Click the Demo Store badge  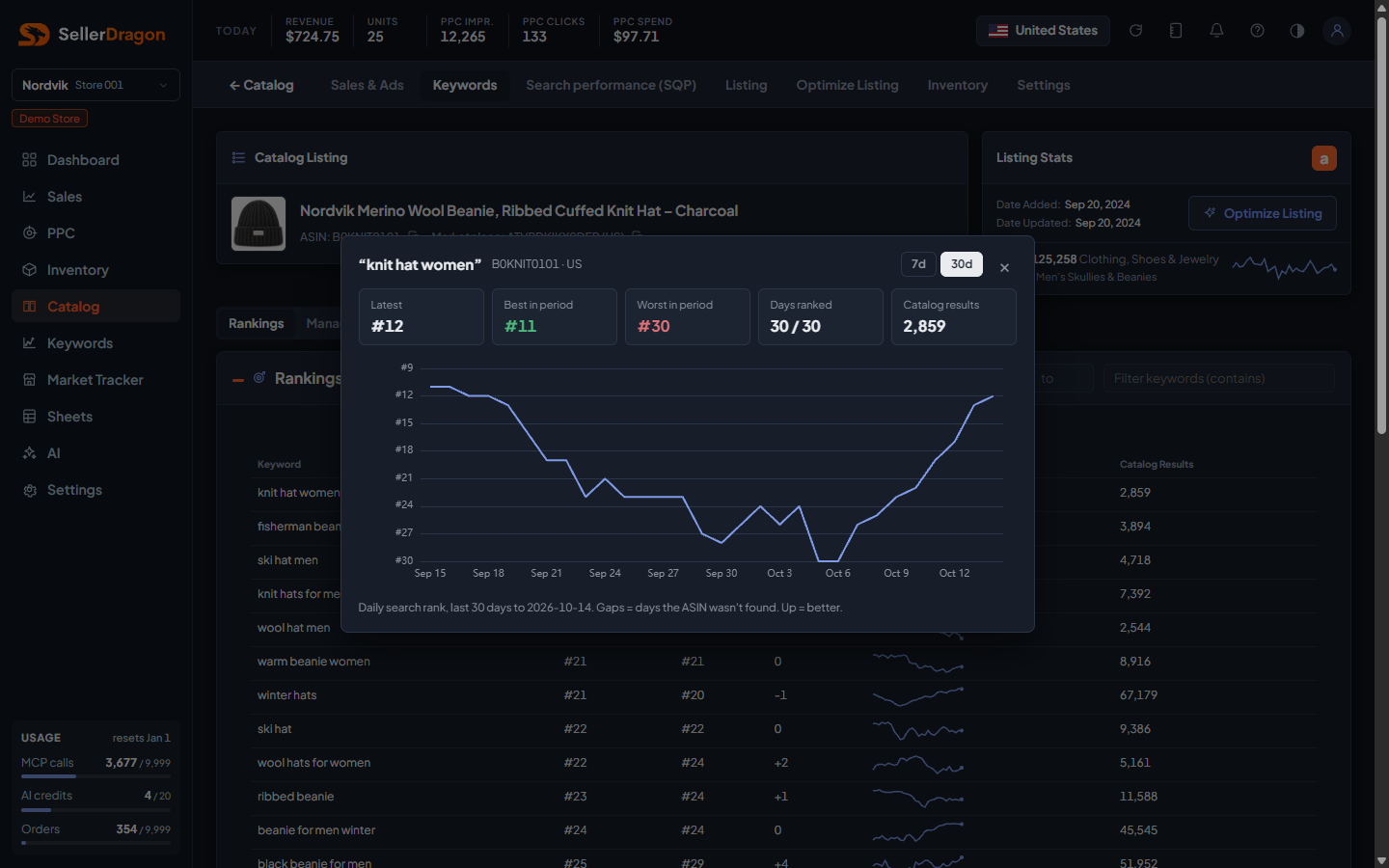coord(49,119)
